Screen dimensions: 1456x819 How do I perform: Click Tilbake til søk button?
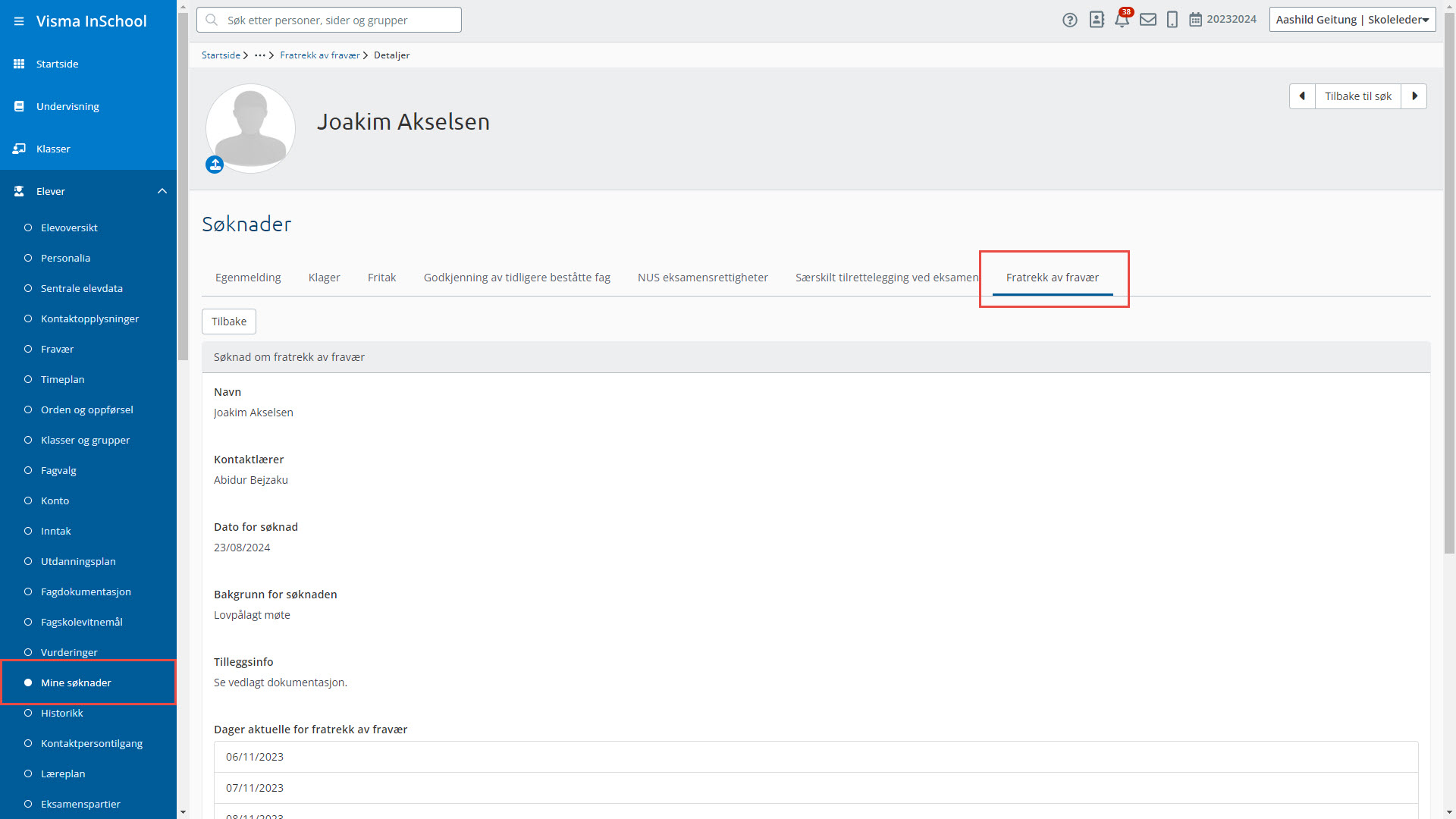[1357, 96]
